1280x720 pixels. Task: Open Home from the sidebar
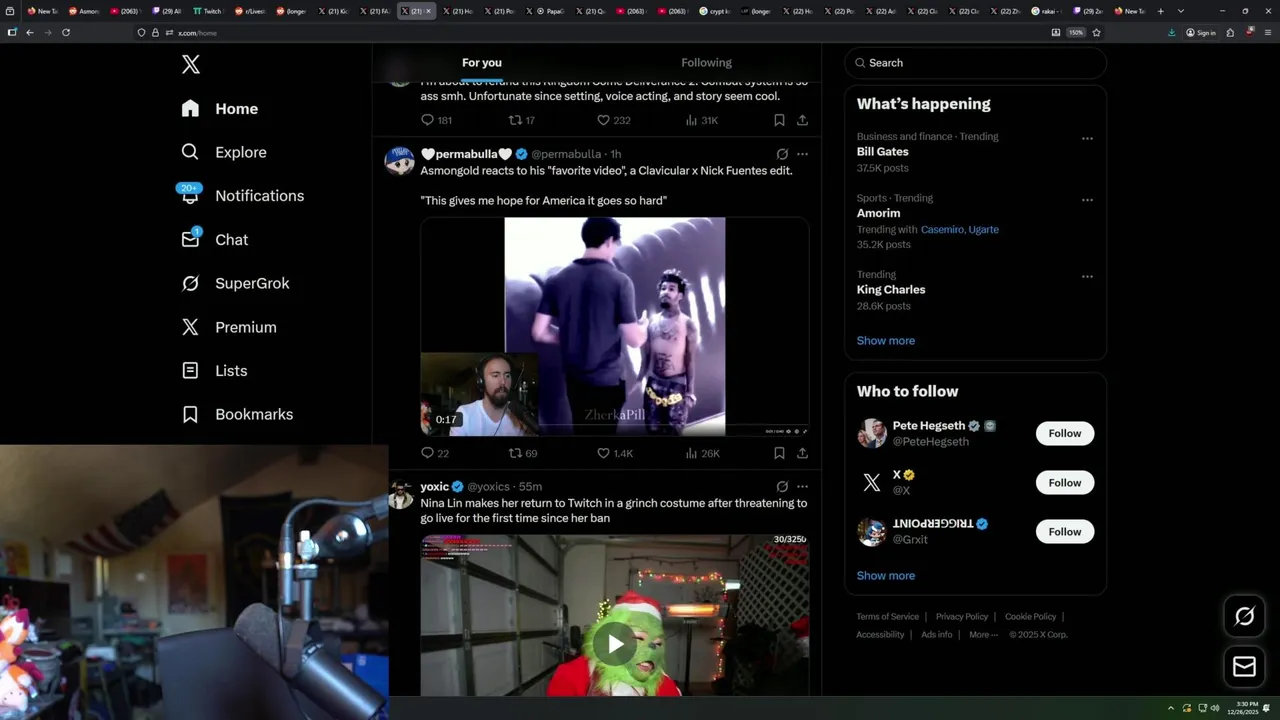point(220,109)
